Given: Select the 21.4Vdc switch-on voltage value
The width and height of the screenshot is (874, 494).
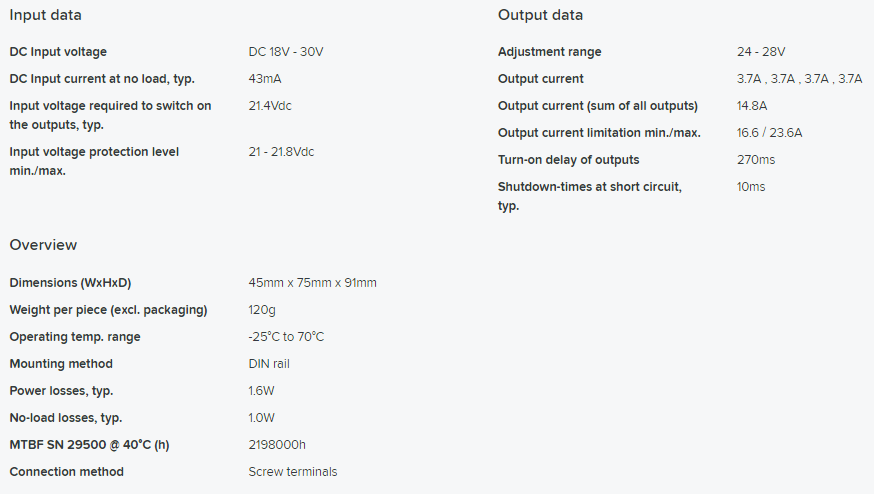Looking at the screenshot, I should 270,105.
